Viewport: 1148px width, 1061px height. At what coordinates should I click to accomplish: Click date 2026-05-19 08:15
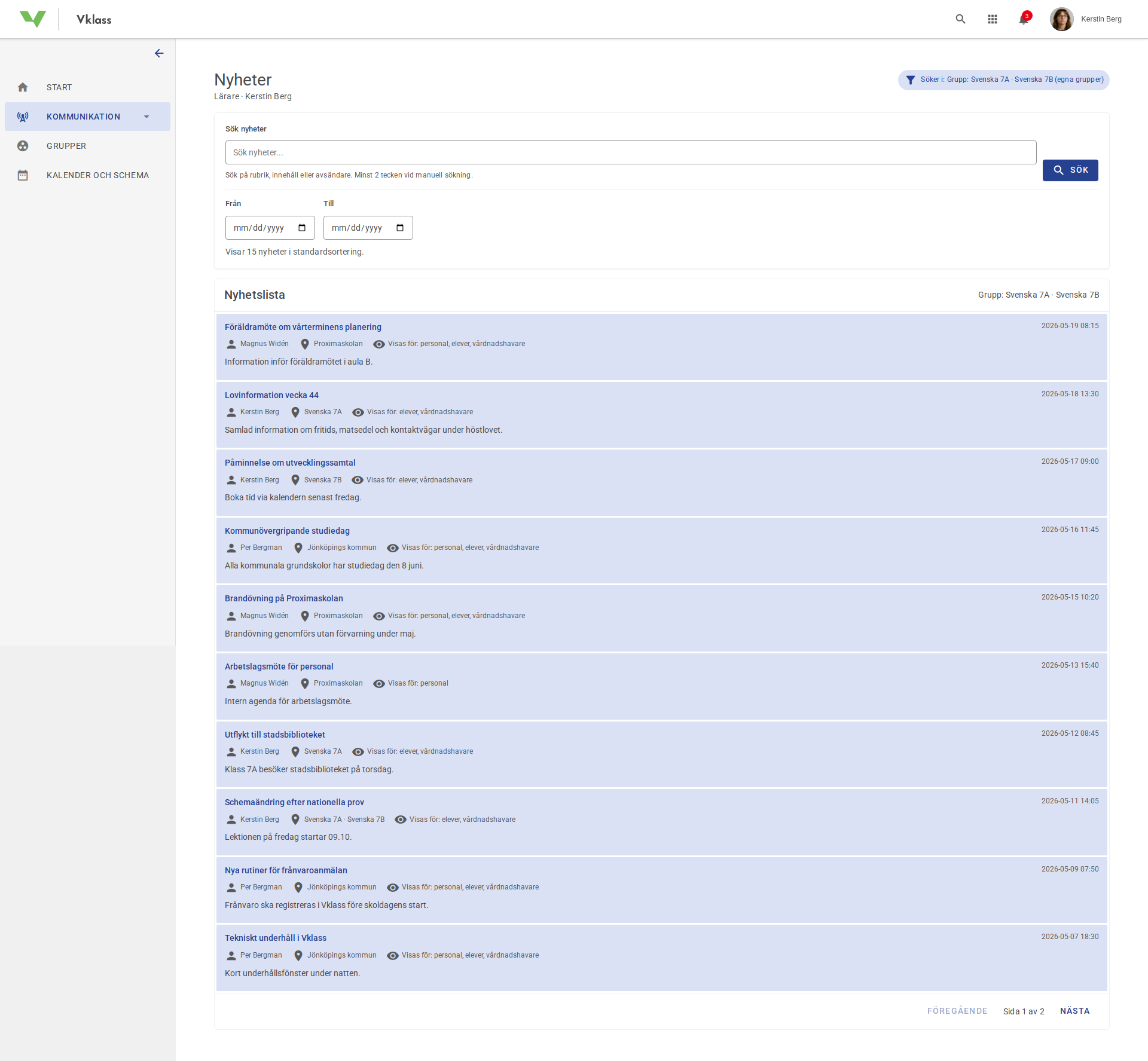[1070, 326]
